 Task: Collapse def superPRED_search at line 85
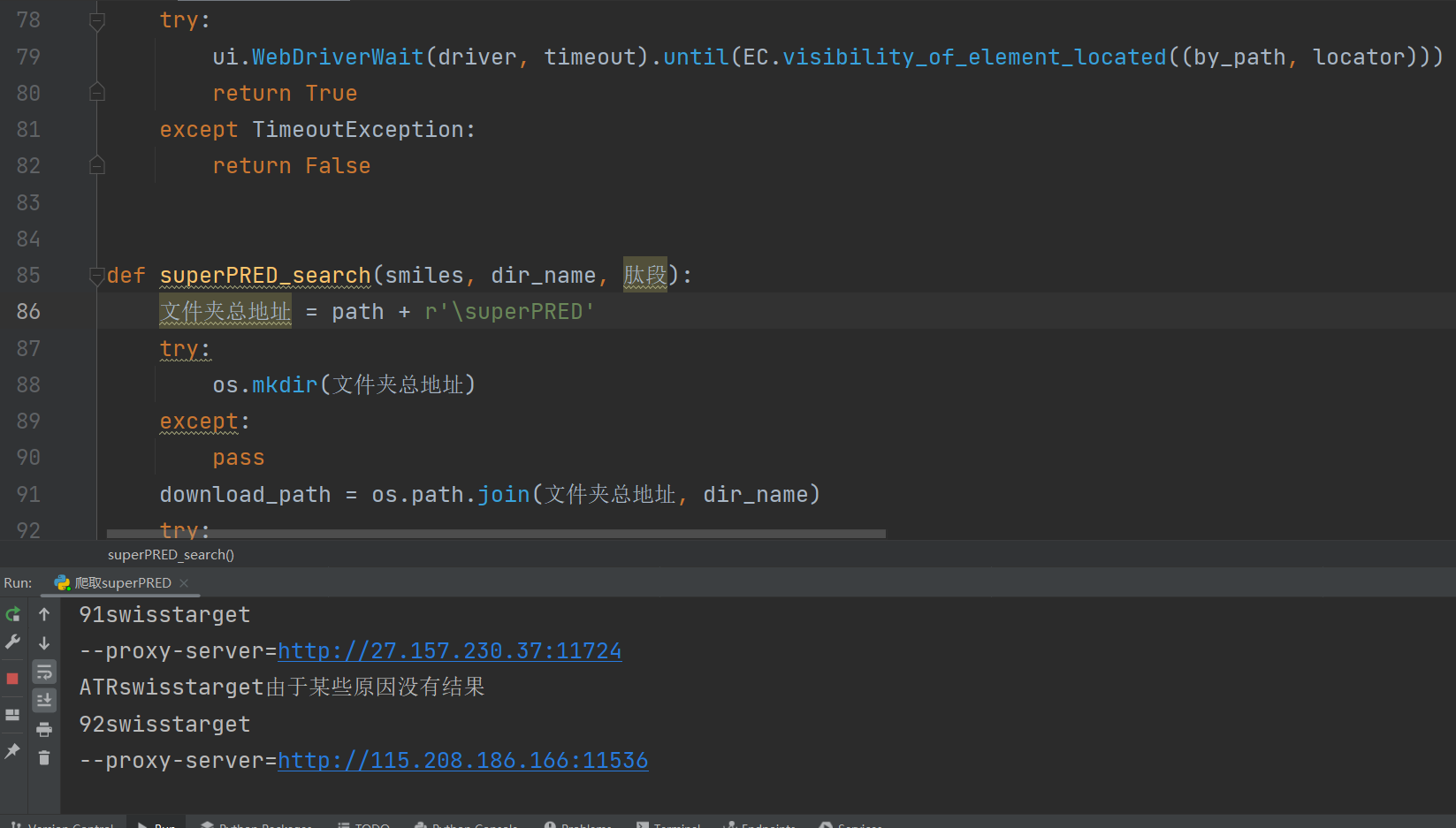point(97,276)
